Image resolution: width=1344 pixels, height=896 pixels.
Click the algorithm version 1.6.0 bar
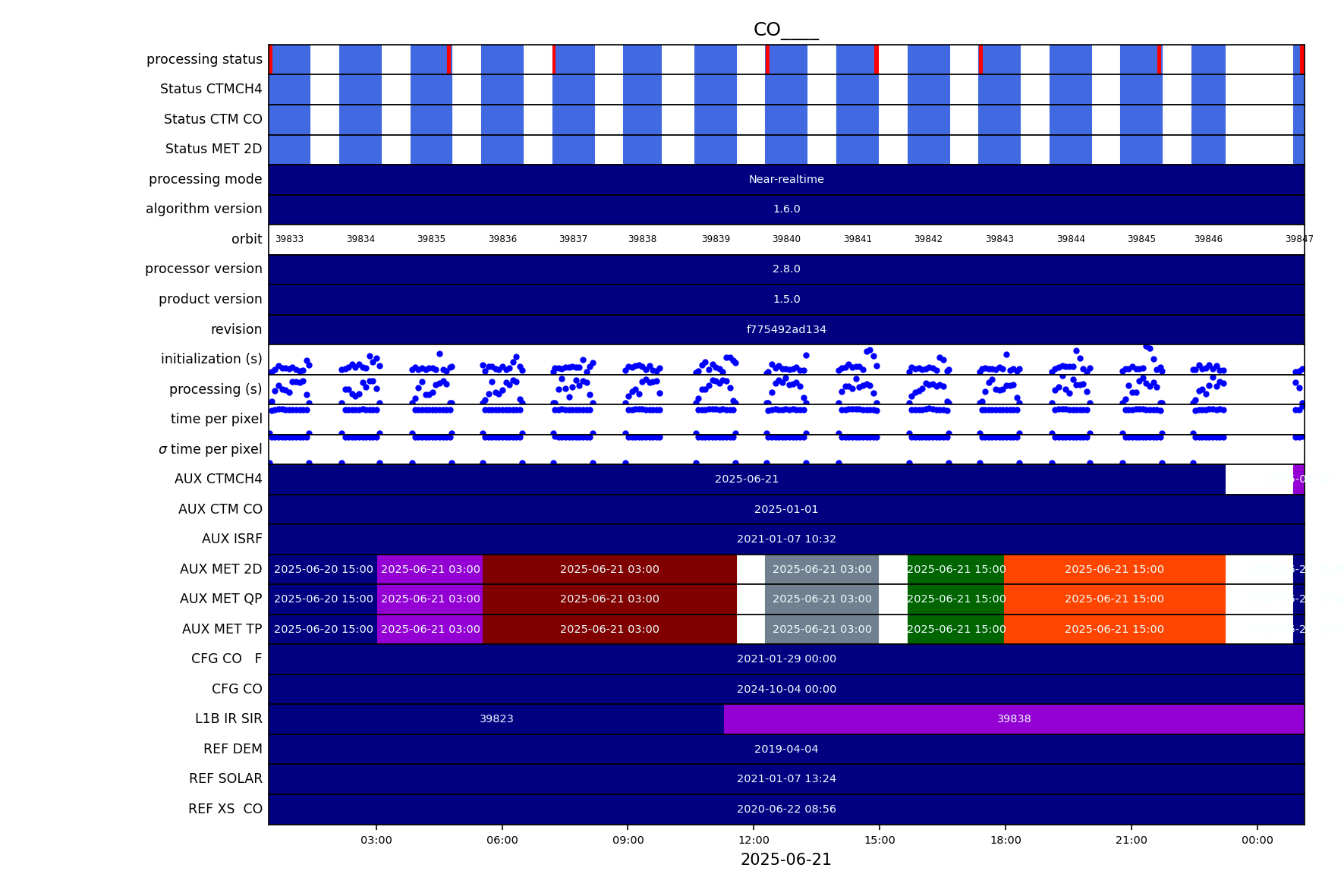tap(786, 209)
